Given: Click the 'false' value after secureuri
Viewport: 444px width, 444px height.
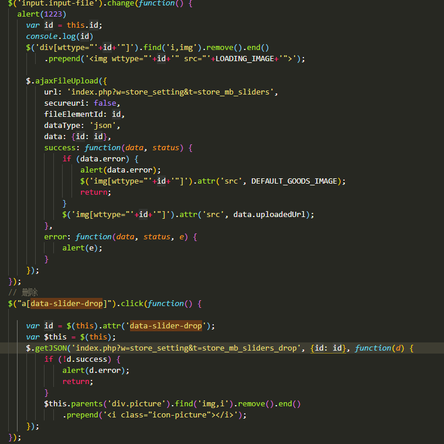Looking at the screenshot, I should coord(105,103).
